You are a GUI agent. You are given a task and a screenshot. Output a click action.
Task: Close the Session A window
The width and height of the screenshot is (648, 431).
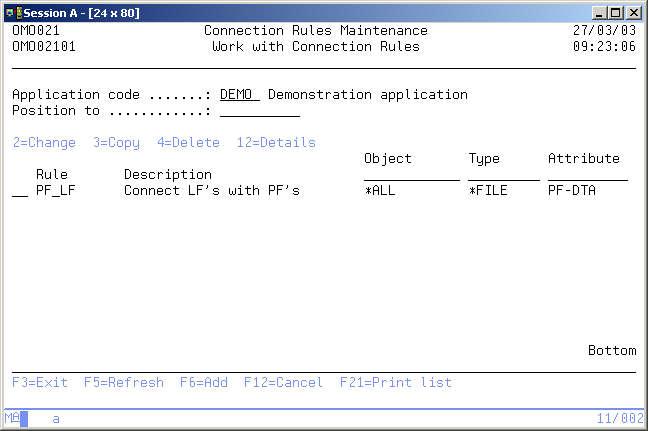point(635,11)
